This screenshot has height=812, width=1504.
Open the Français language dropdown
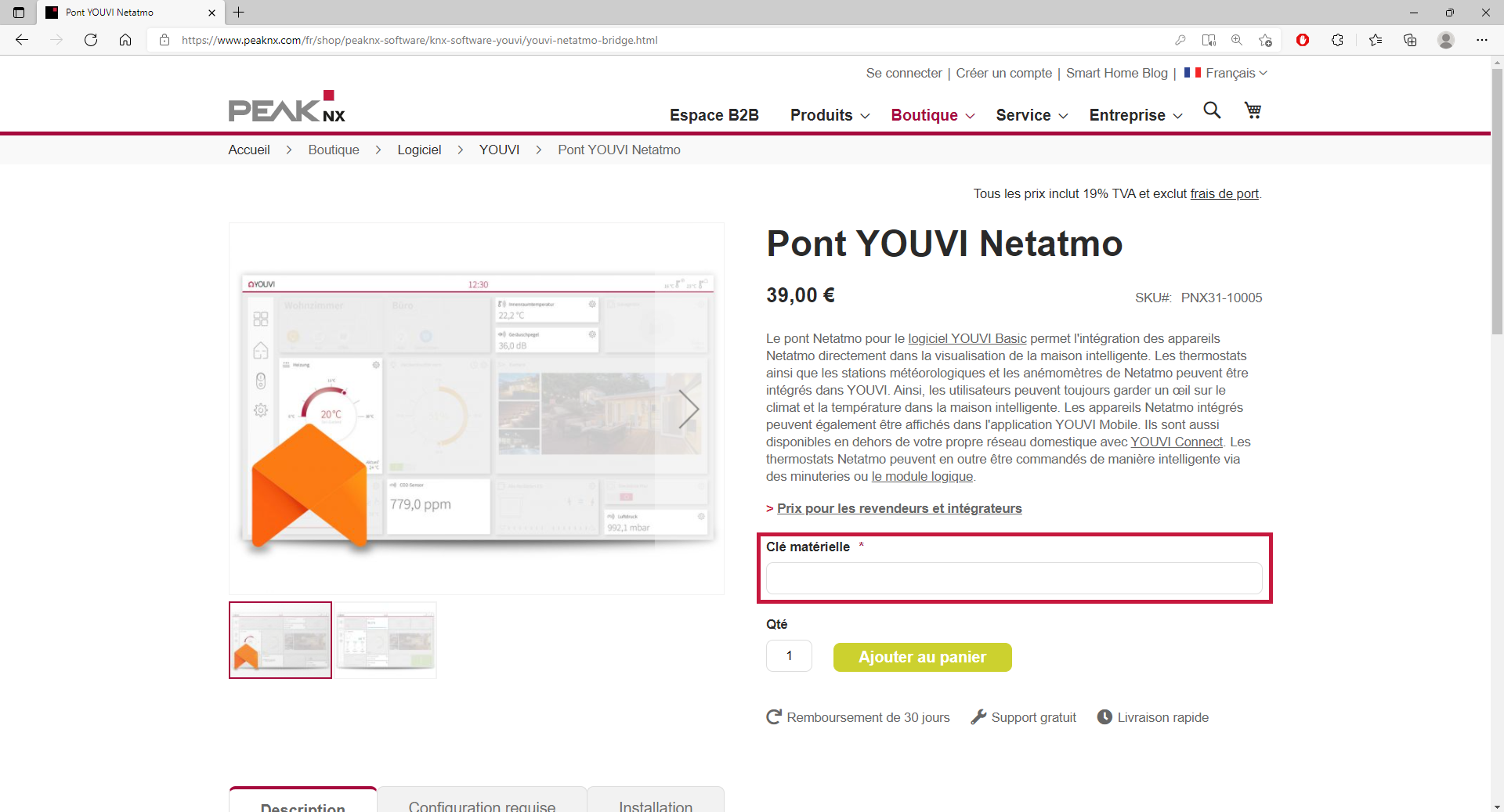1225,73
